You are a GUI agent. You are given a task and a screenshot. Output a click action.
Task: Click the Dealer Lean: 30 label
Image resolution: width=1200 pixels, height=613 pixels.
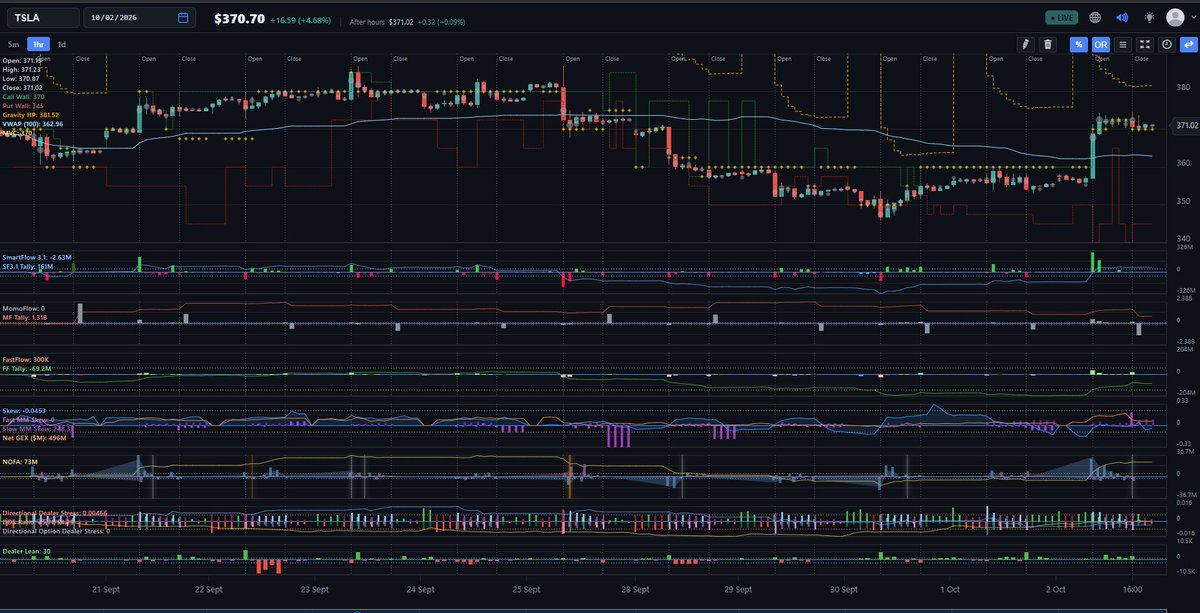(x=26, y=551)
